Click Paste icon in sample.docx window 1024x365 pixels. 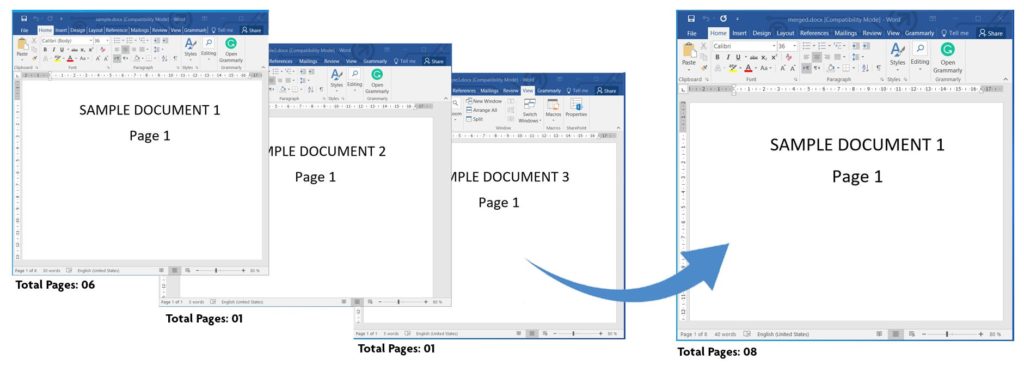point(22,44)
